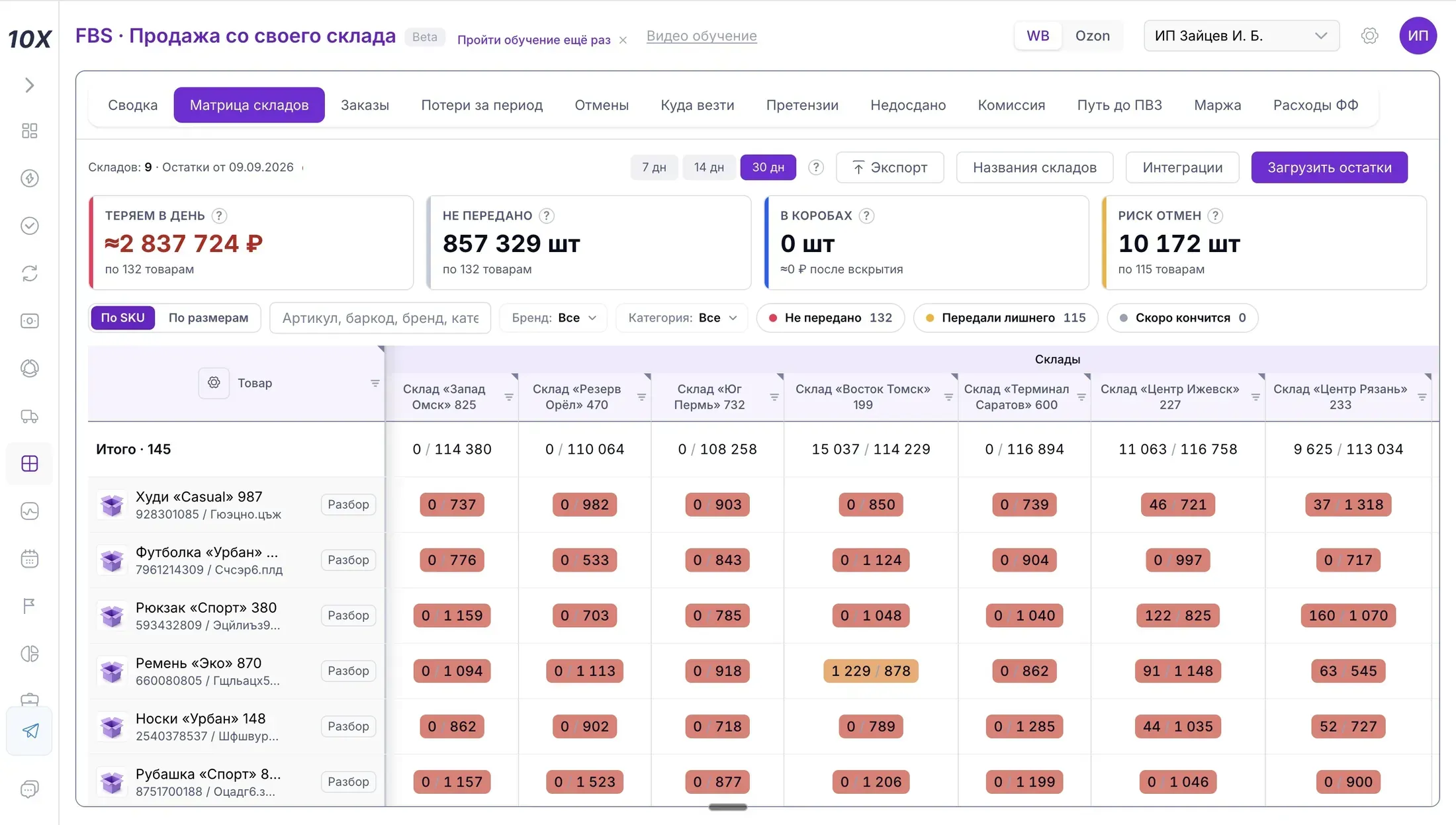Open table column settings gear by Товар

click(x=214, y=383)
